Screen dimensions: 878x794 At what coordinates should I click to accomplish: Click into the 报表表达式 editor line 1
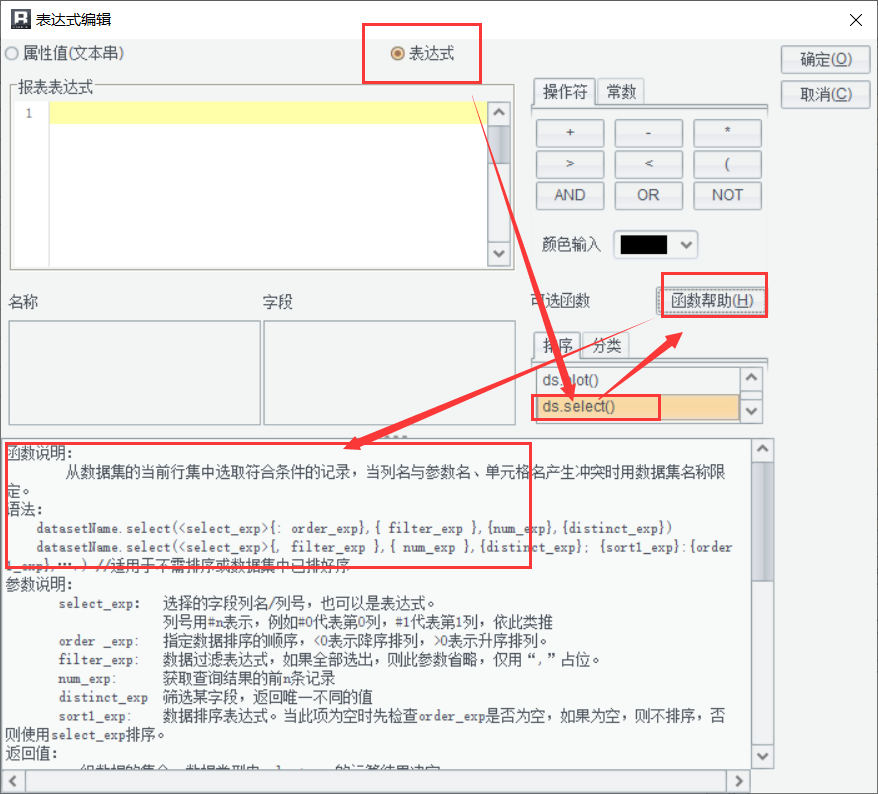(268, 113)
